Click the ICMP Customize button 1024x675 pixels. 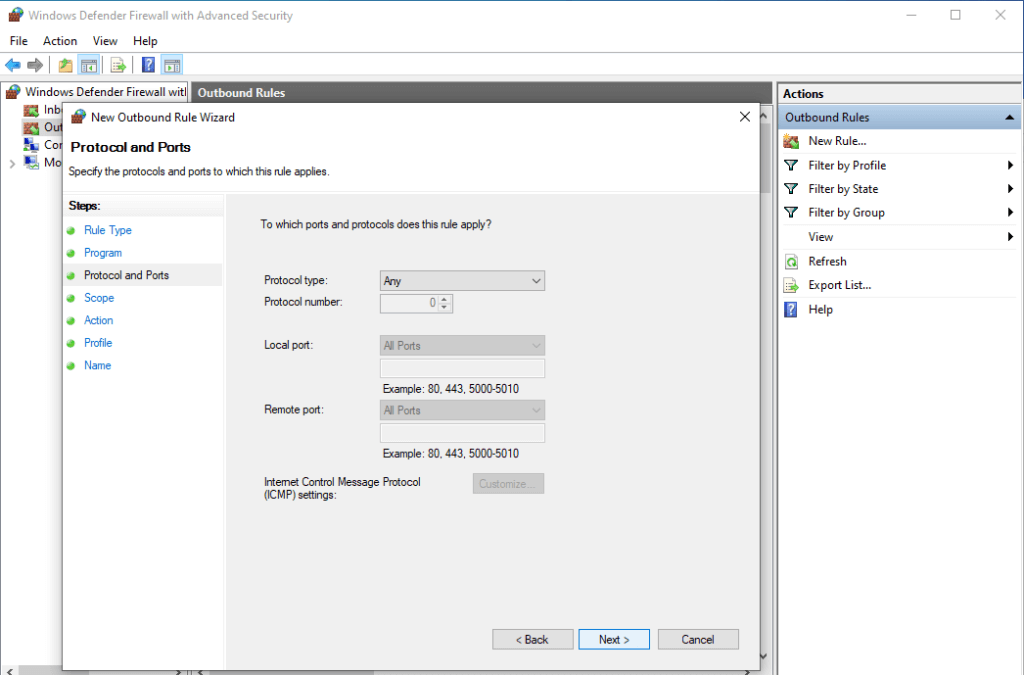click(508, 484)
